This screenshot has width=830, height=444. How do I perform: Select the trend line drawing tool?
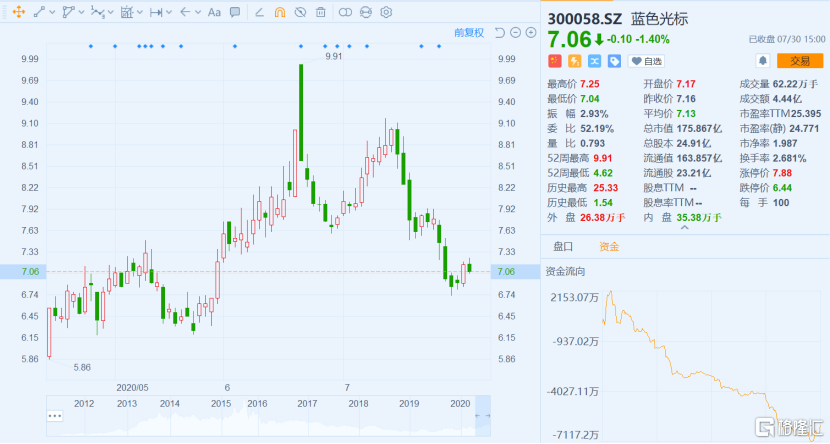click(39, 12)
